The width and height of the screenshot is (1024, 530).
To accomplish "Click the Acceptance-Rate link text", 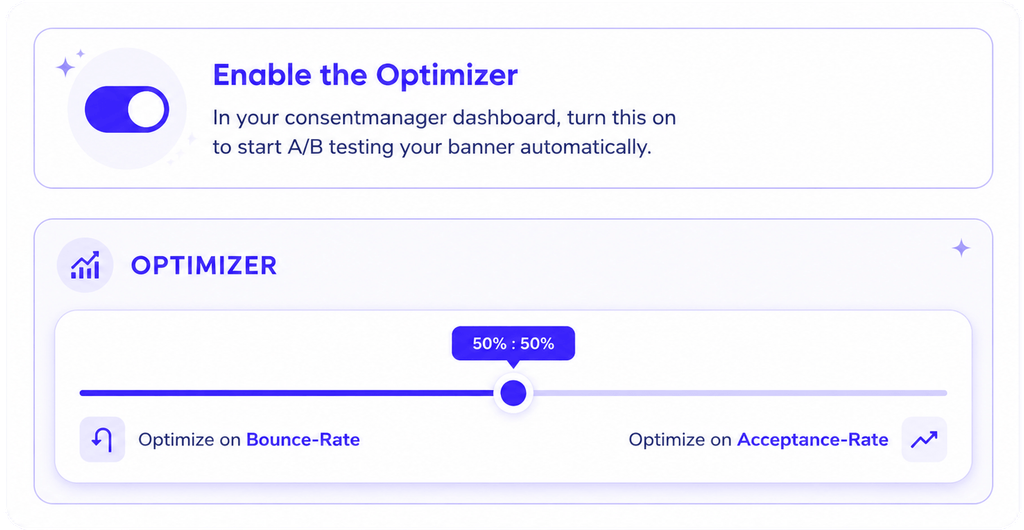I will pyautogui.click(x=812, y=439).
